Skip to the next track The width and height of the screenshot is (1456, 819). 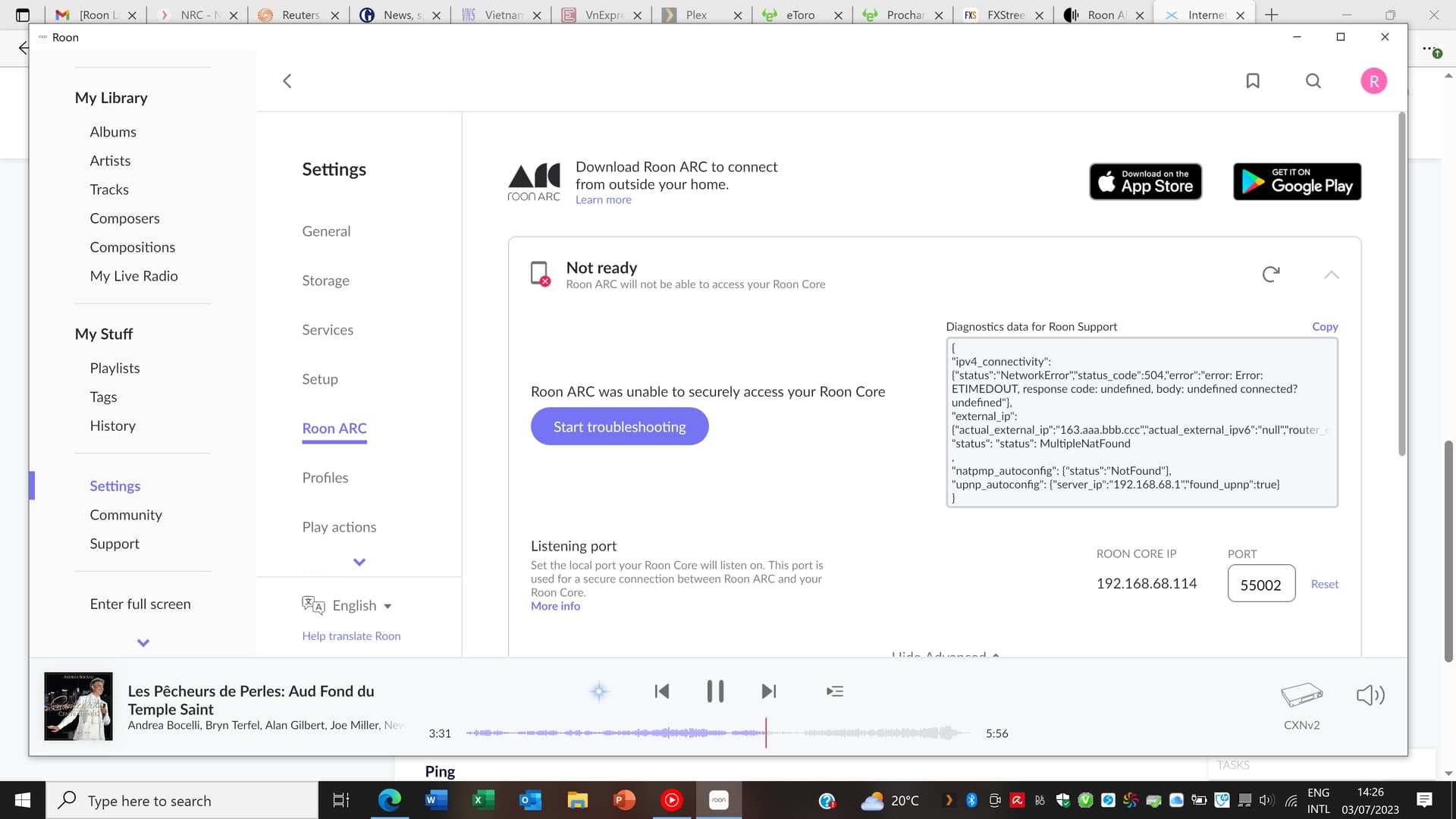click(x=768, y=692)
